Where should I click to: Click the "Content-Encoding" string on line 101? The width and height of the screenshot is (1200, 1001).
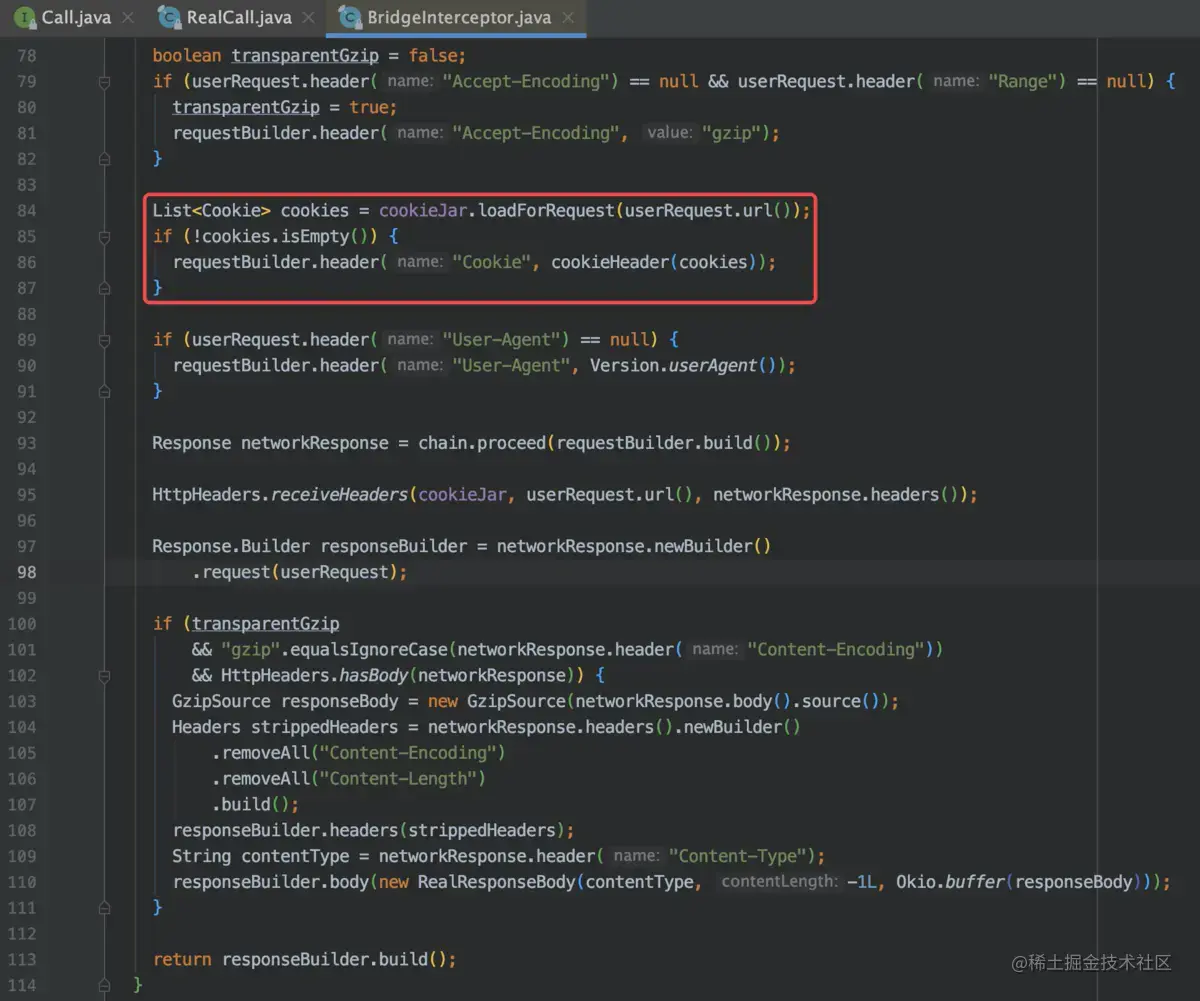point(836,650)
